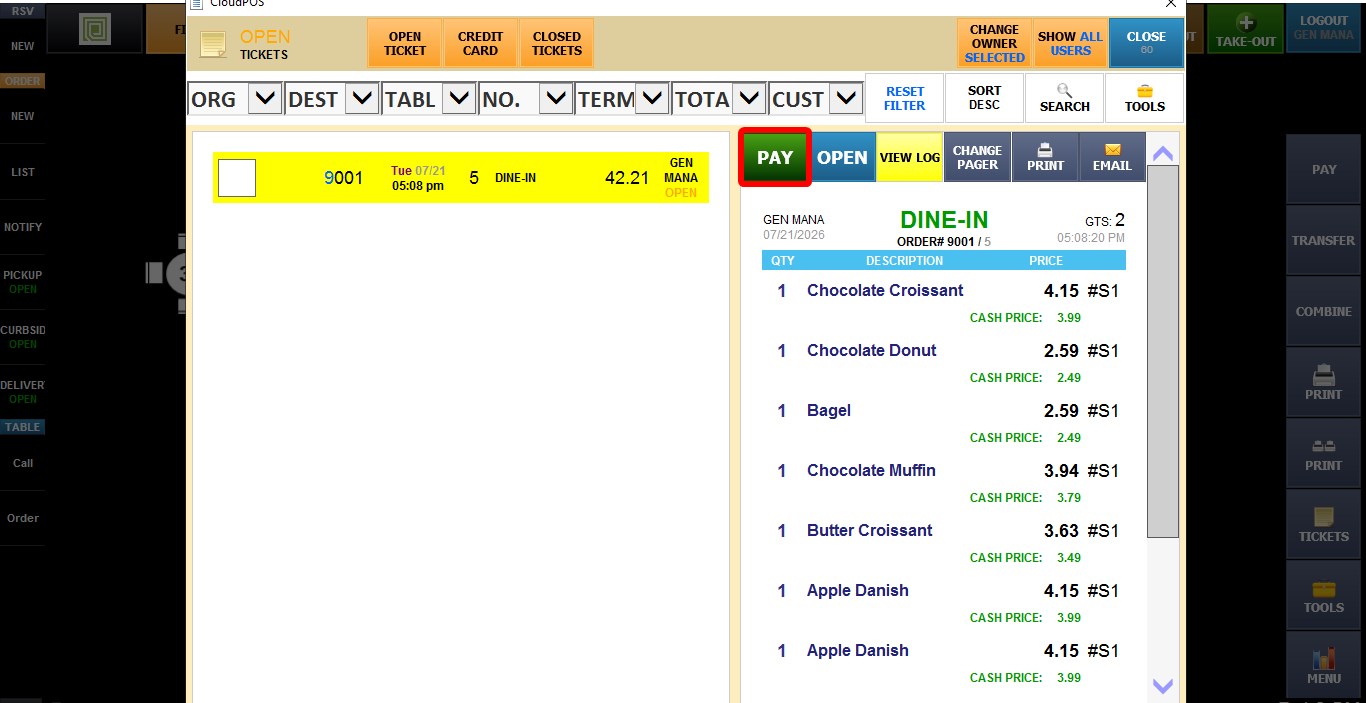The height and width of the screenshot is (703, 1366).
Task: Print the selected ticket via printer icon
Action: 1045,157
